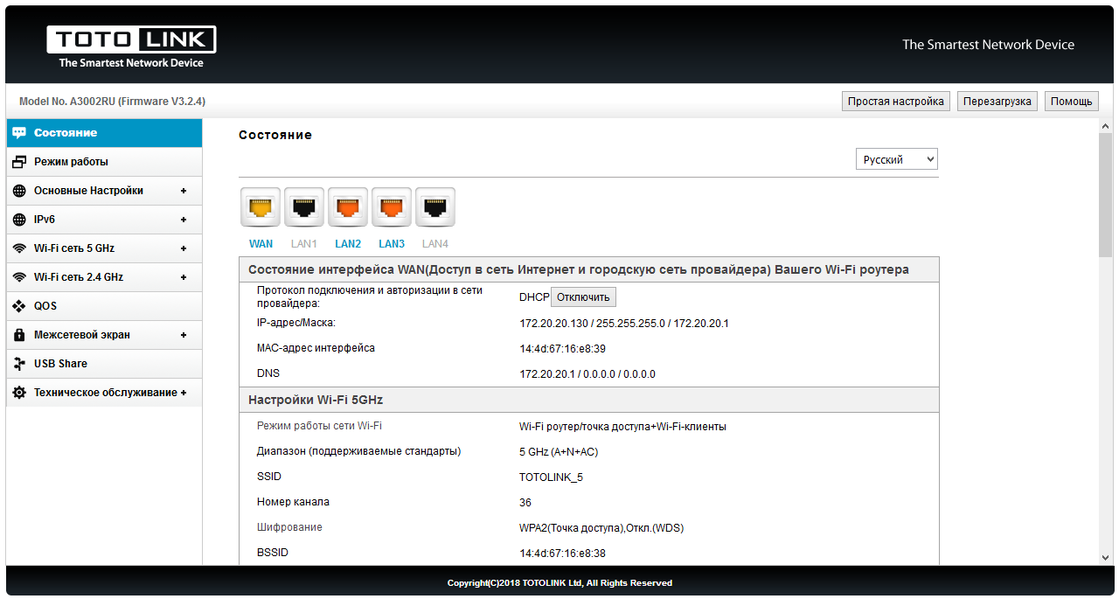Click the WAN port label

tap(260, 244)
